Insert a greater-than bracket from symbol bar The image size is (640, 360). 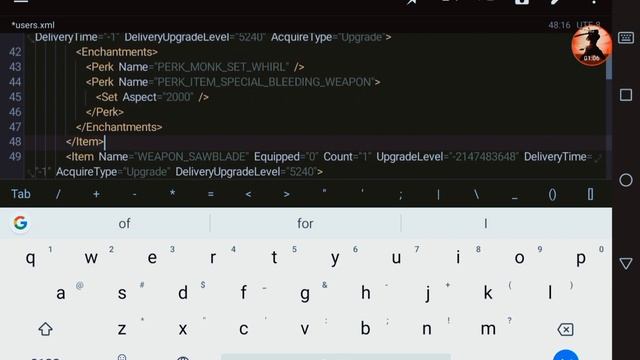point(287,194)
